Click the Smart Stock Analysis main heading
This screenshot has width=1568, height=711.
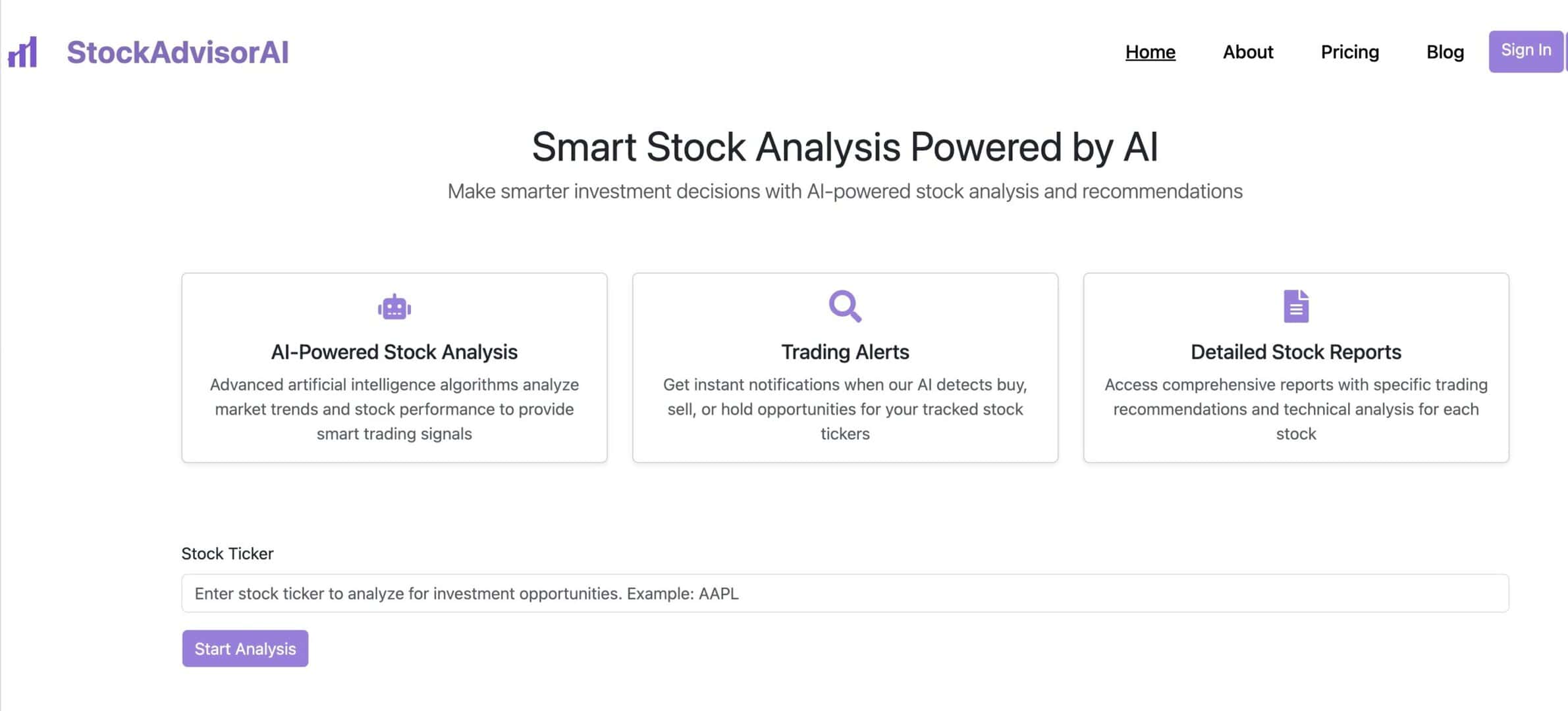point(845,146)
